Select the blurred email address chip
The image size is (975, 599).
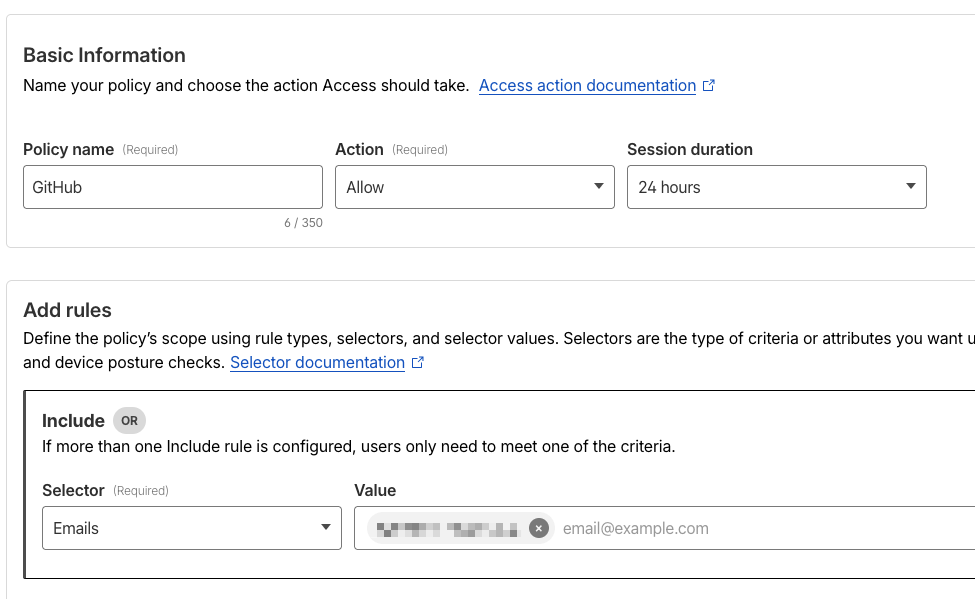(447, 529)
